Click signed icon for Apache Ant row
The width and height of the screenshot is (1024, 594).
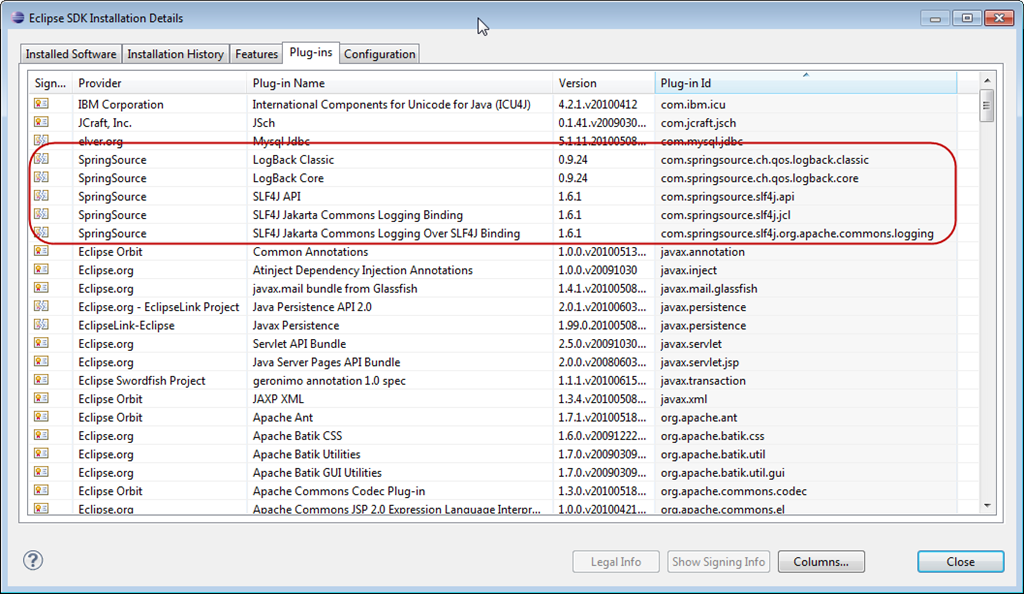click(41, 417)
